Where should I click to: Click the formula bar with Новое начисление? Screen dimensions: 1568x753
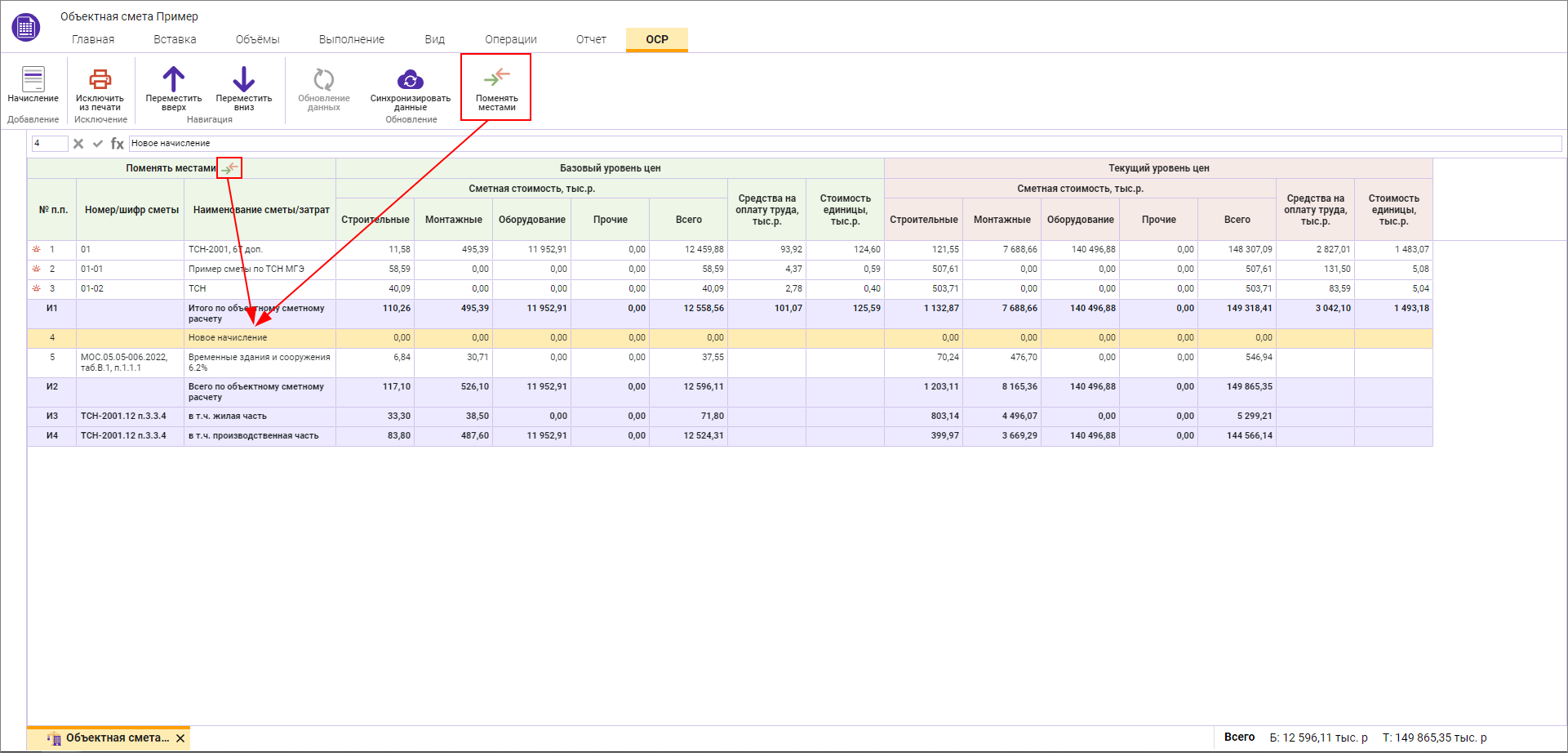point(845,144)
